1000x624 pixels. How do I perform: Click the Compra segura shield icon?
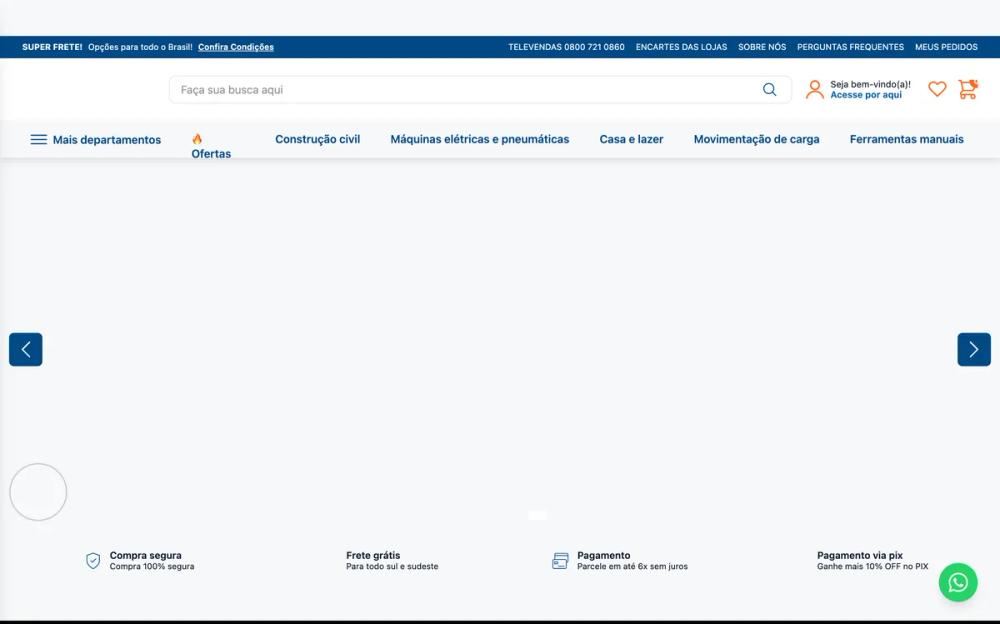(x=92, y=560)
